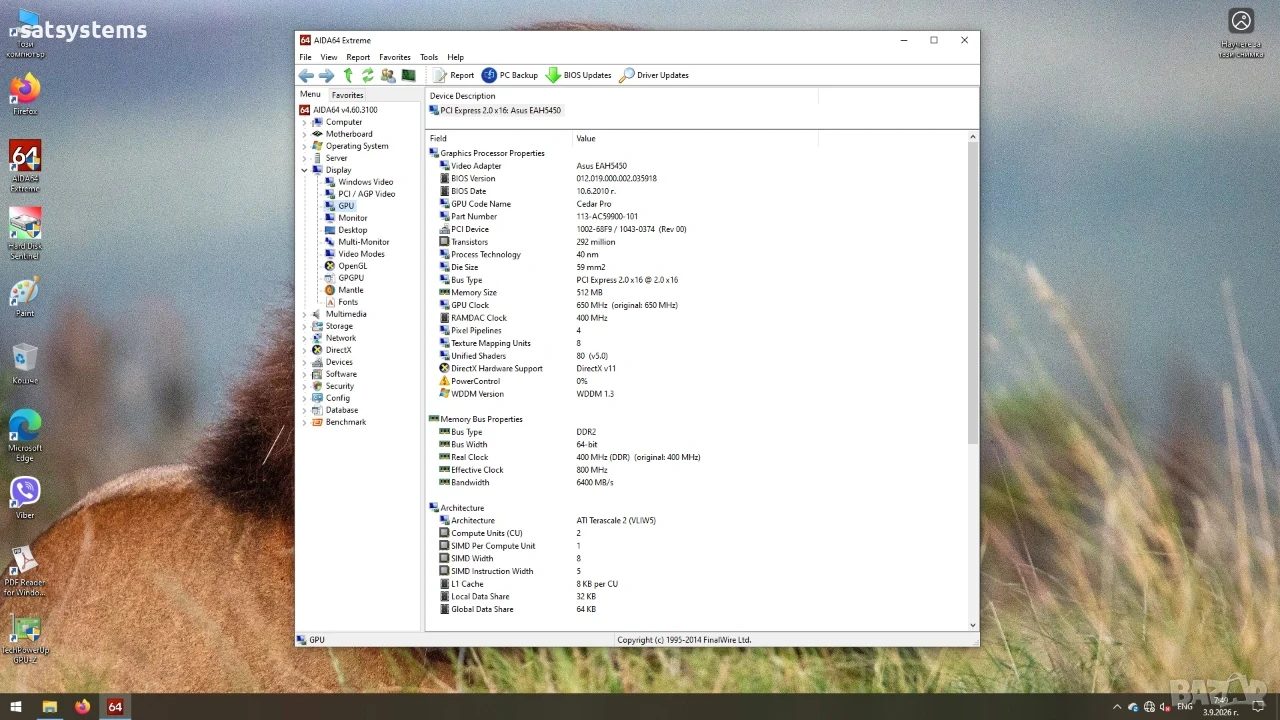The image size is (1280, 720).
Task: Click Driver Updates in the toolbar
Action: point(654,75)
